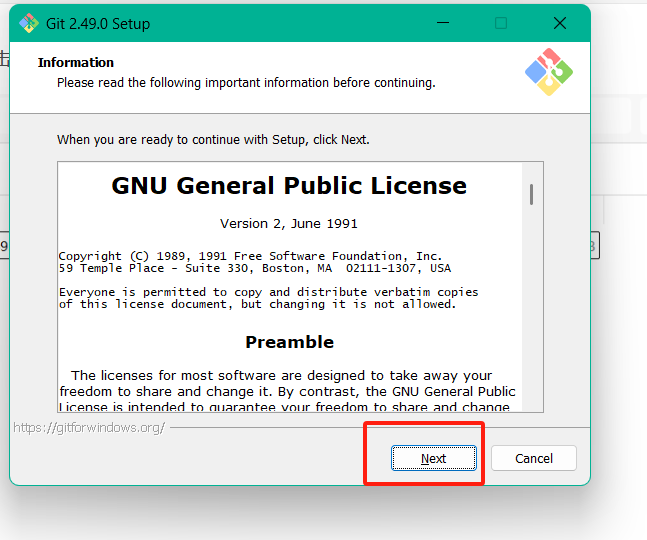
Task: Click the 'Version 2, June 1991' text
Action: pyautogui.click(x=289, y=224)
